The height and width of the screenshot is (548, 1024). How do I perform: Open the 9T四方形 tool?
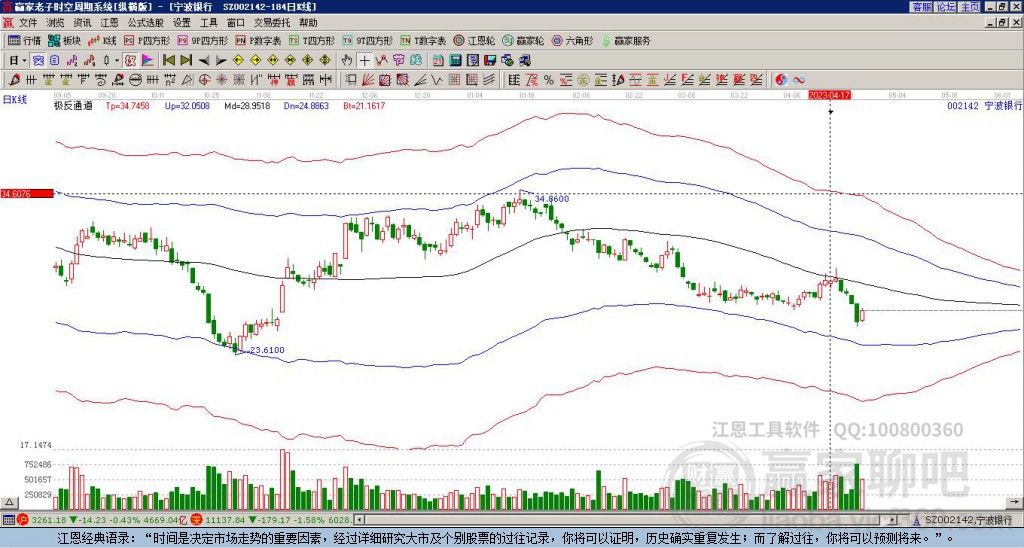[x=367, y=40]
